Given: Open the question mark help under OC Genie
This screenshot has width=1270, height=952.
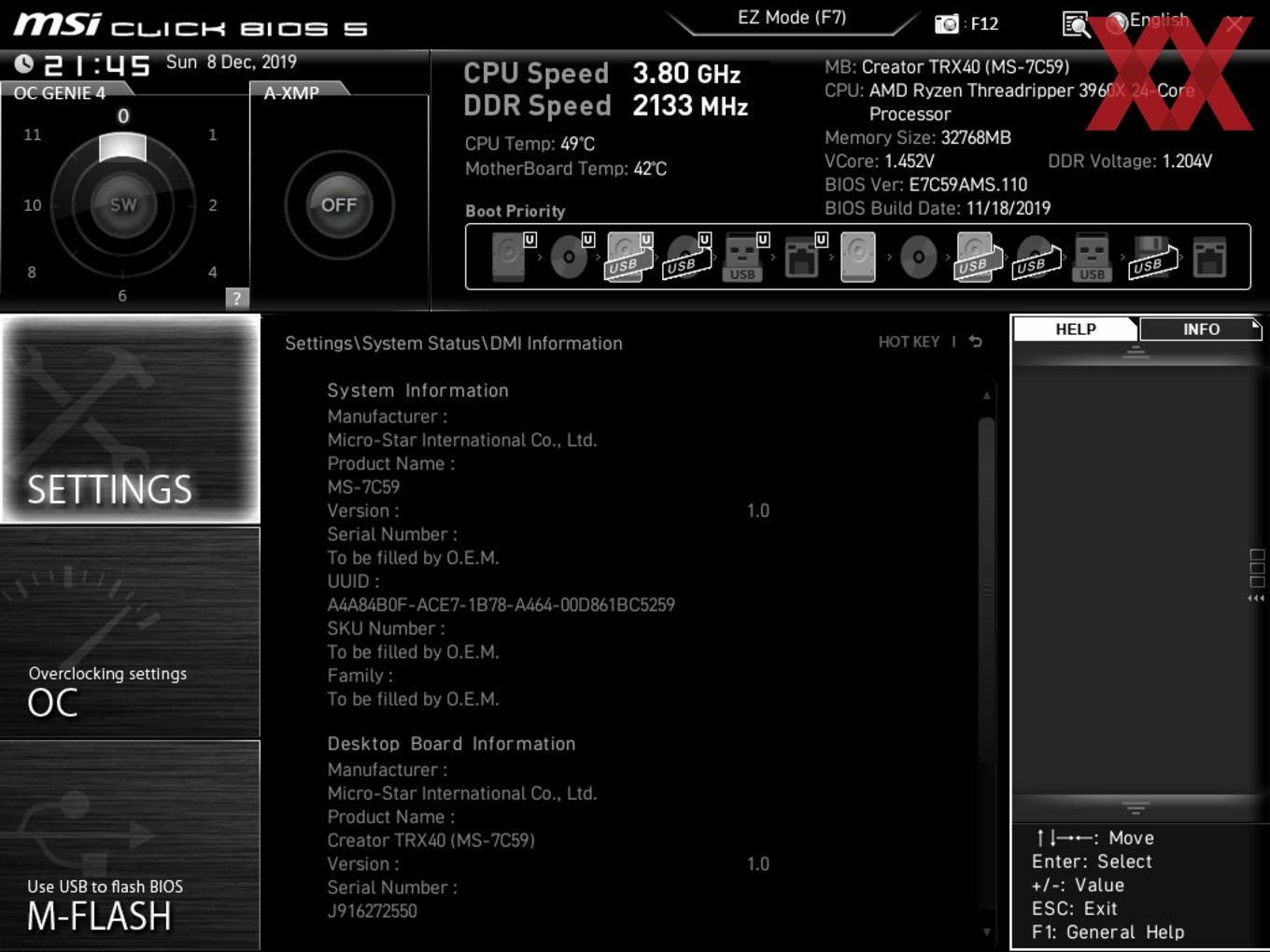Looking at the screenshot, I should [237, 298].
